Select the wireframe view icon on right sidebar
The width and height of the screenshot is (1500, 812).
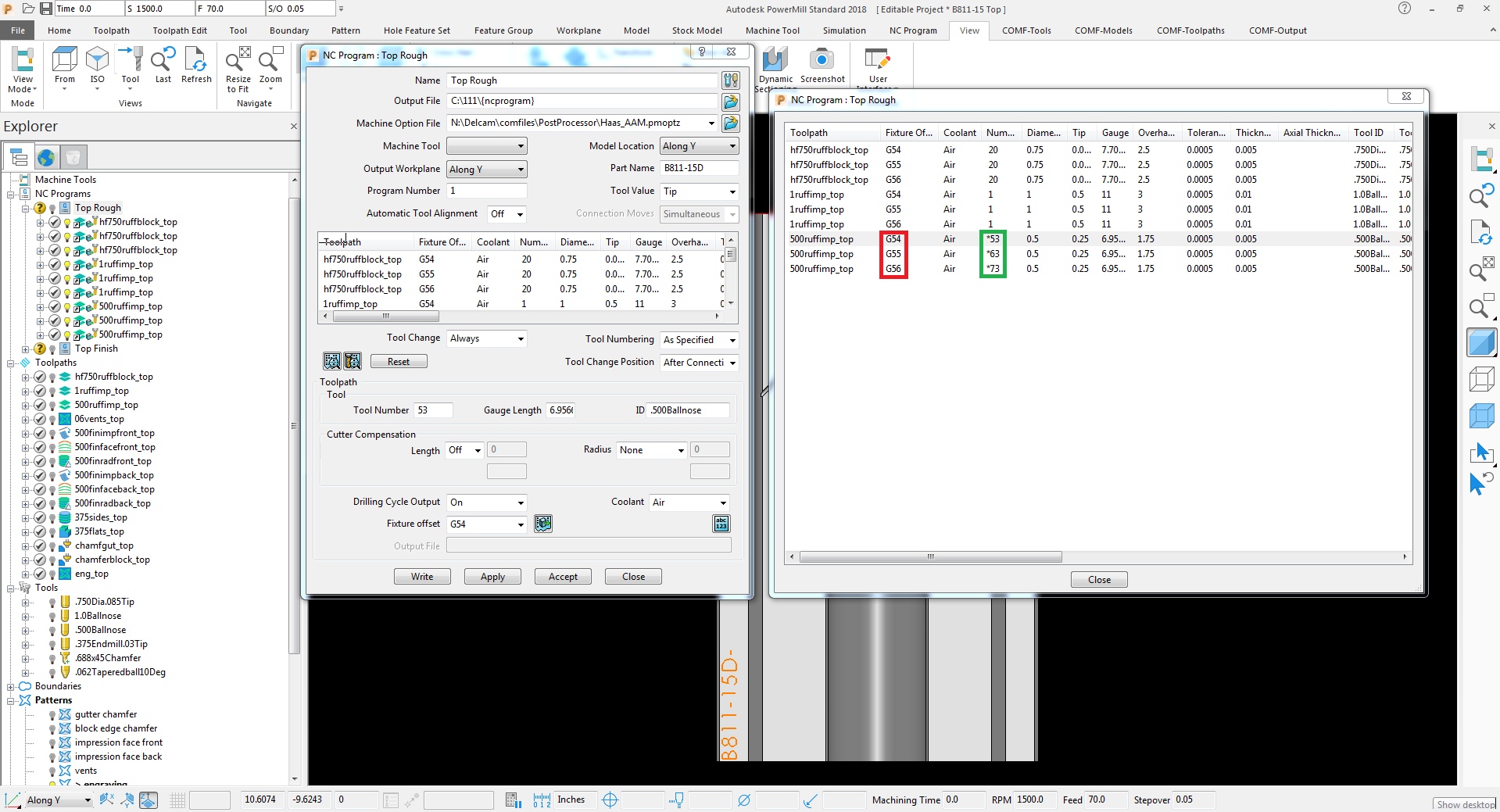(x=1481, y=379)
